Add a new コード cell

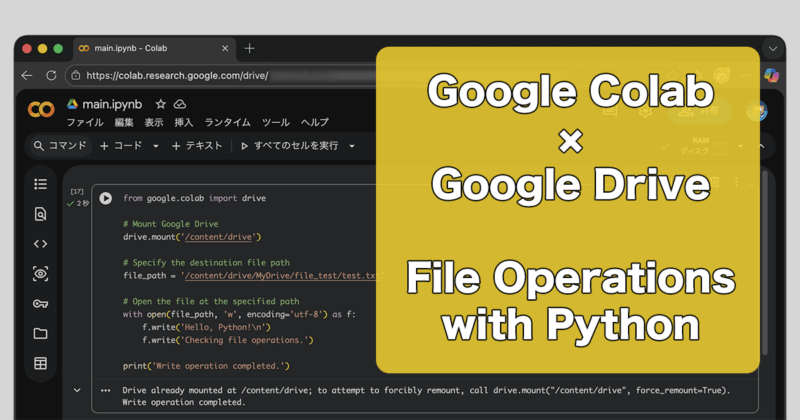pos(121,146)
